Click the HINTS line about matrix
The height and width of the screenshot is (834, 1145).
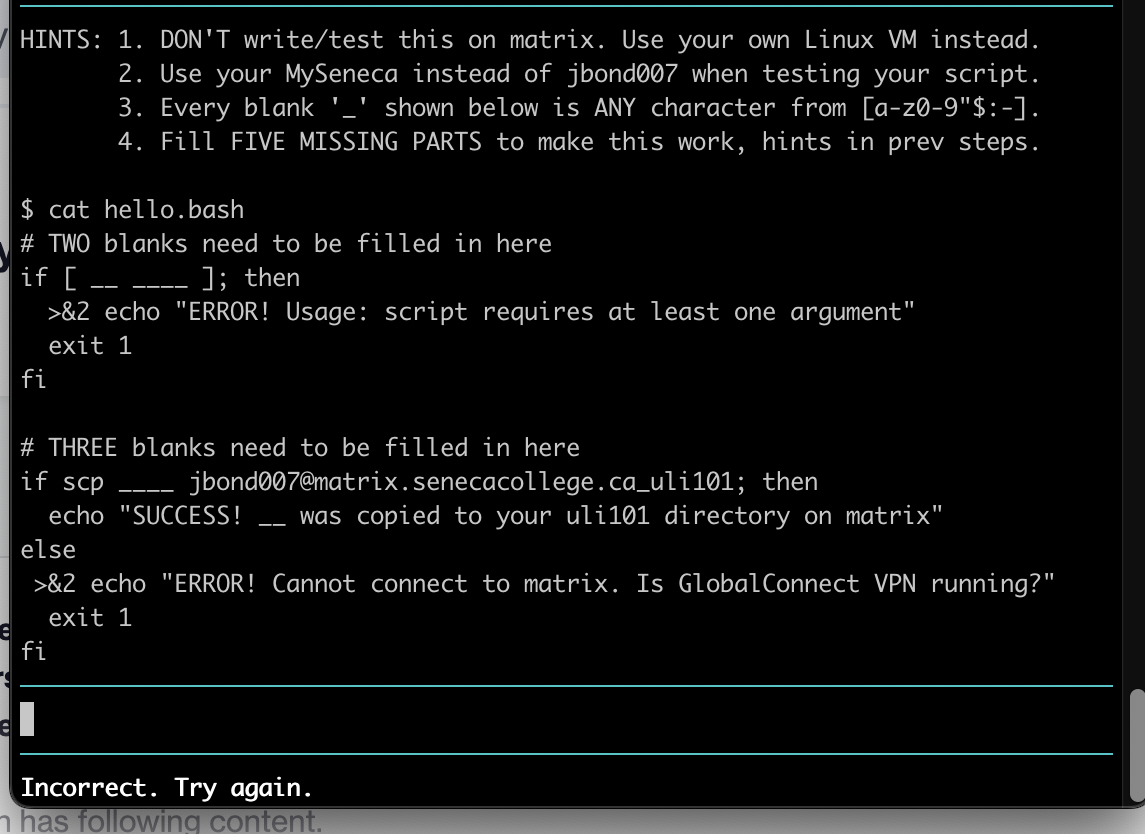pyautogui.click(x=530, y=39)
